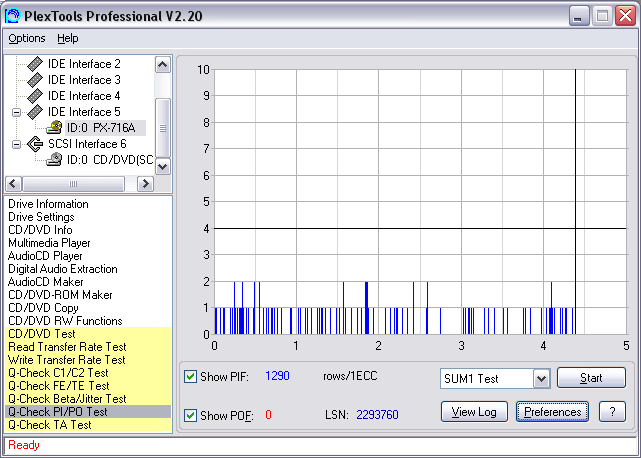Click the View Log button
641x458 pixels.
474,411
